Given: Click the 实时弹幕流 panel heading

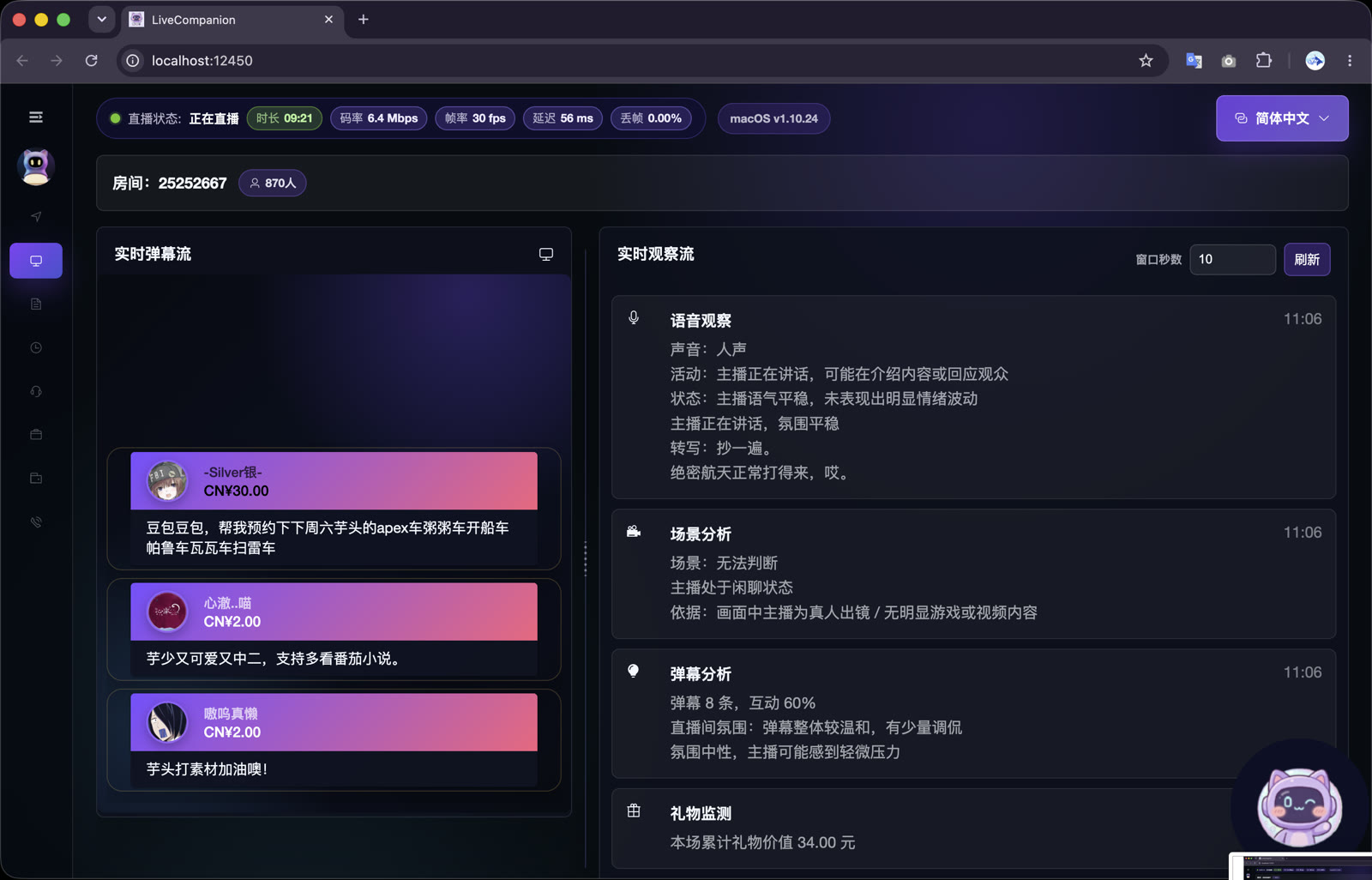Looking at the screenshot, I should pyautogui.click(x=153, y=254).
